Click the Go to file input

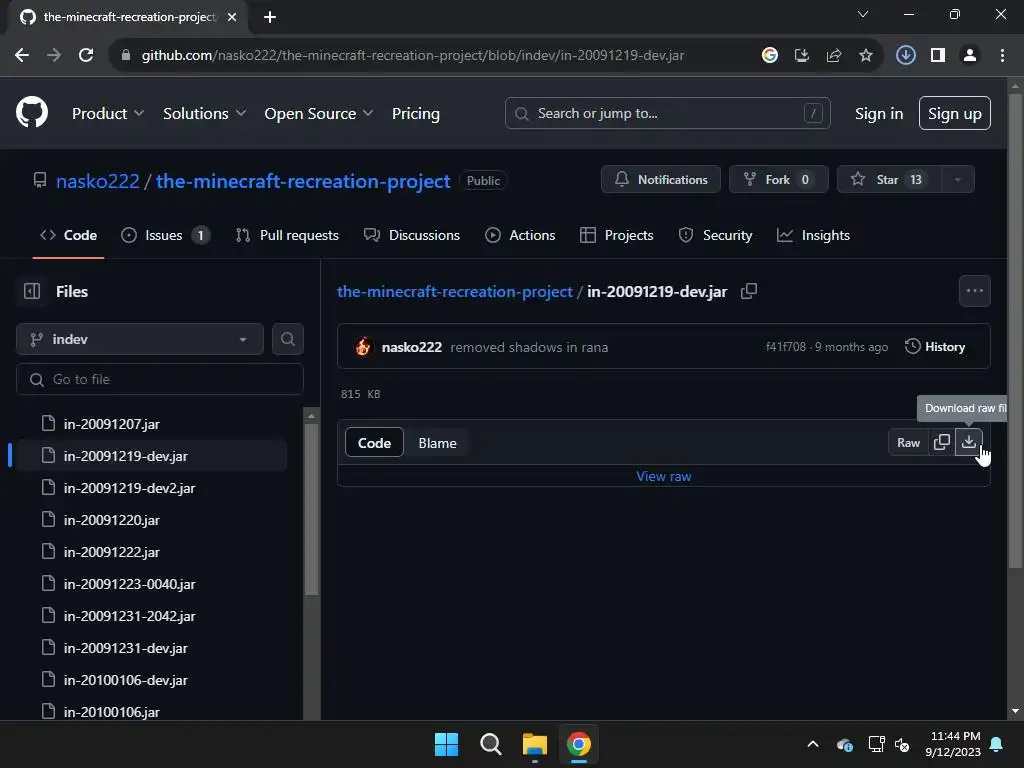[x=160, y=379]
